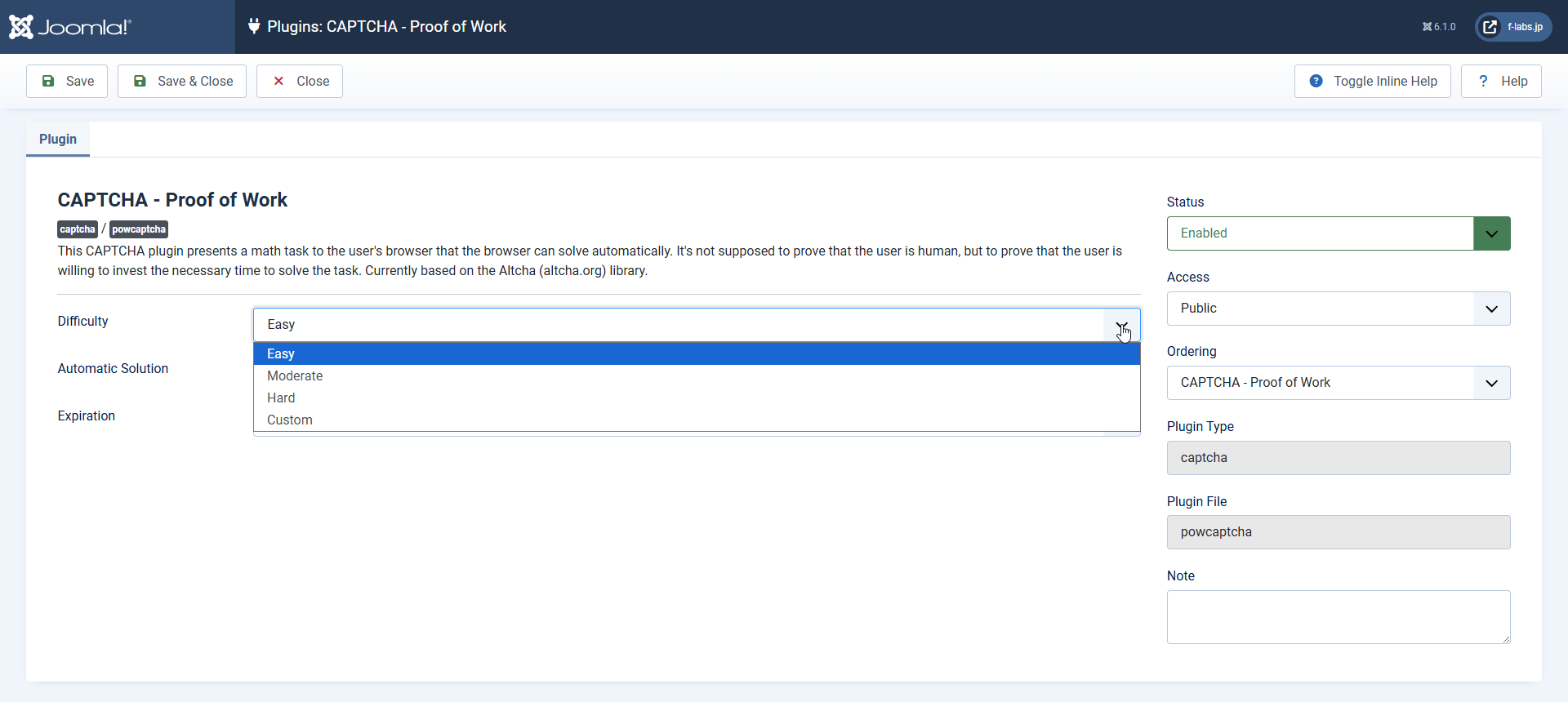Click the Joomla logo

tap(69, 27)
